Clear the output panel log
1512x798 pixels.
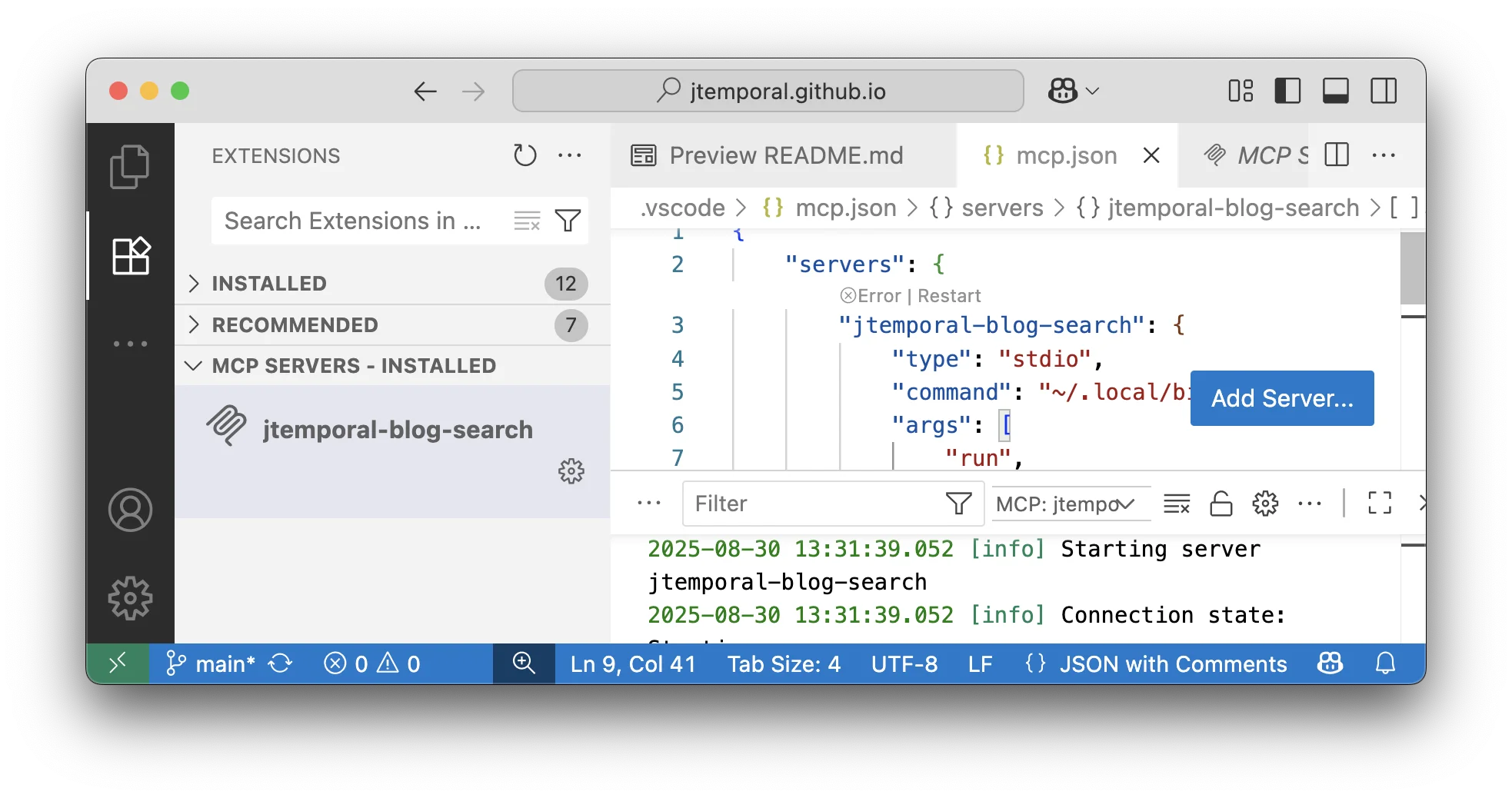click(1176, 504)
